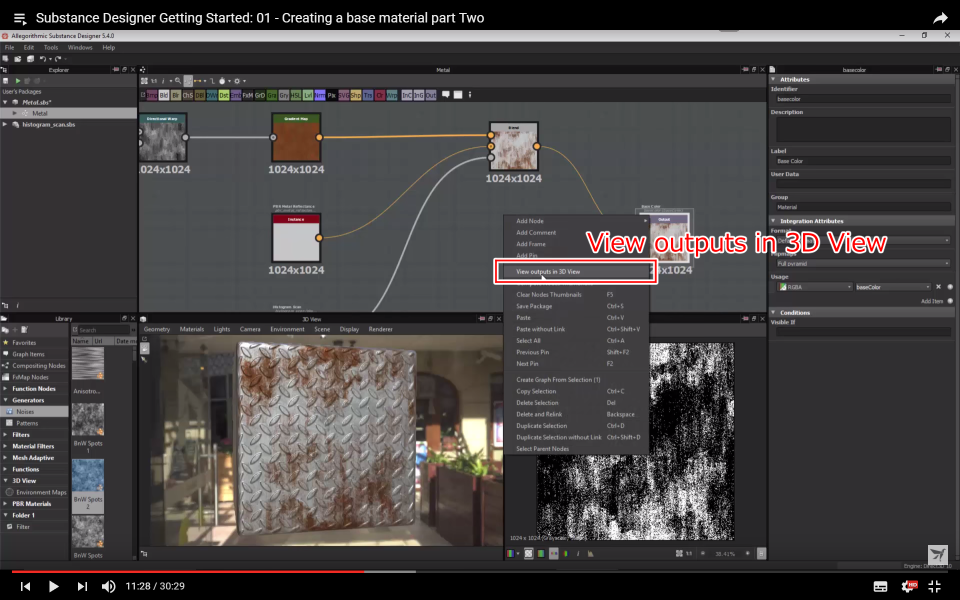Collapse the Generators library category
The image size is (960, 600).
point(6,400)
